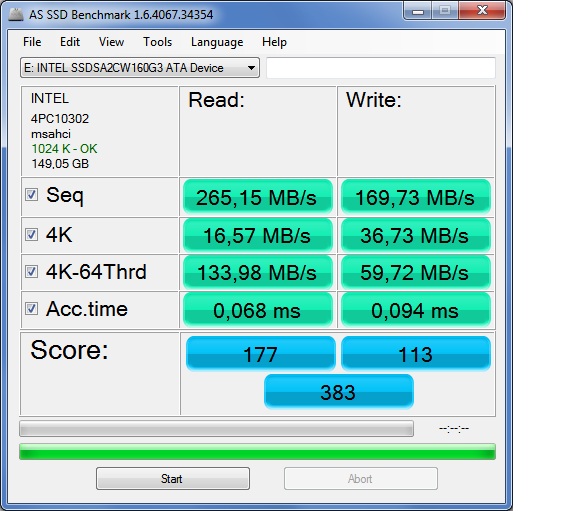Click the read score 177

(260, 354)
